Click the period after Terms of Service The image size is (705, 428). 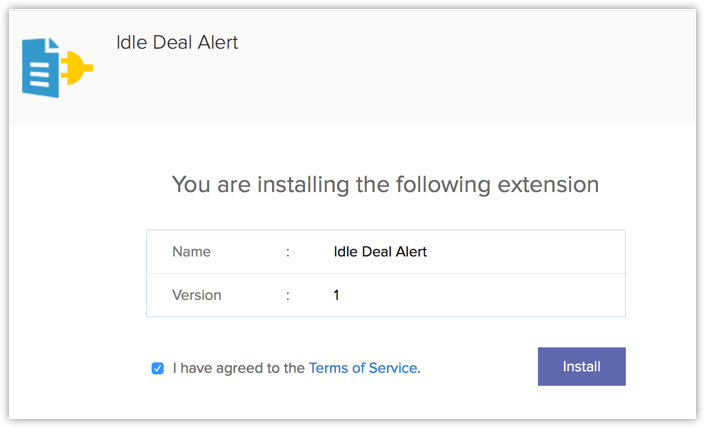pos(419,369)
